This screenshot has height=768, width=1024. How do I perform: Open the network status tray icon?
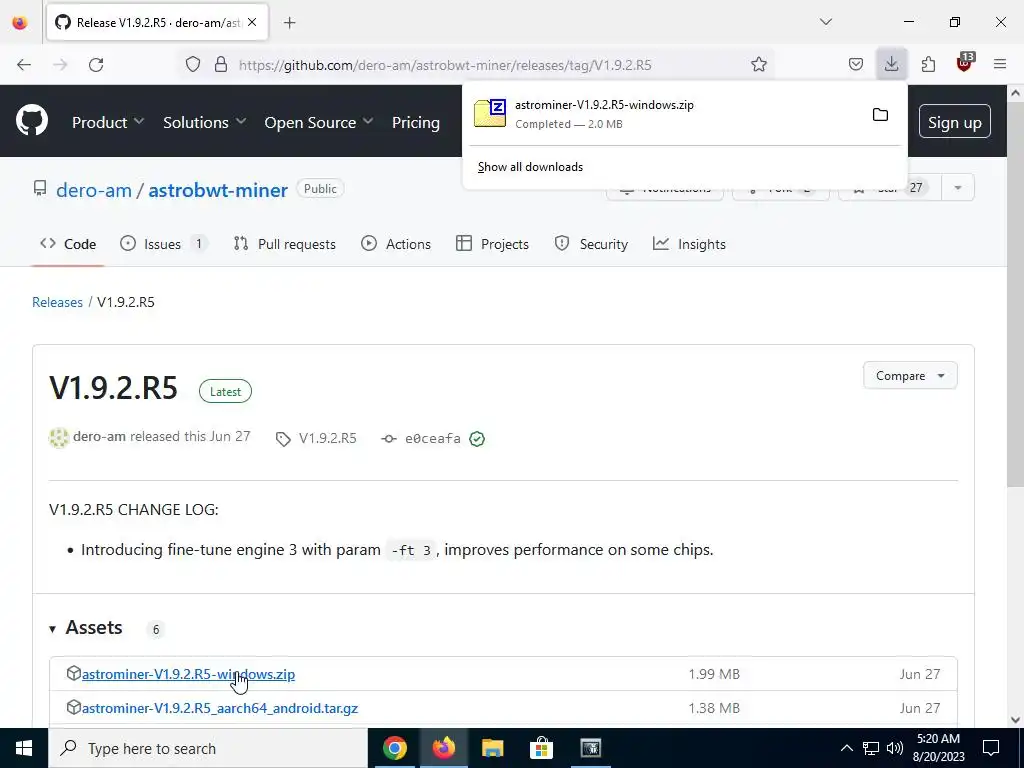pos(871,748)
